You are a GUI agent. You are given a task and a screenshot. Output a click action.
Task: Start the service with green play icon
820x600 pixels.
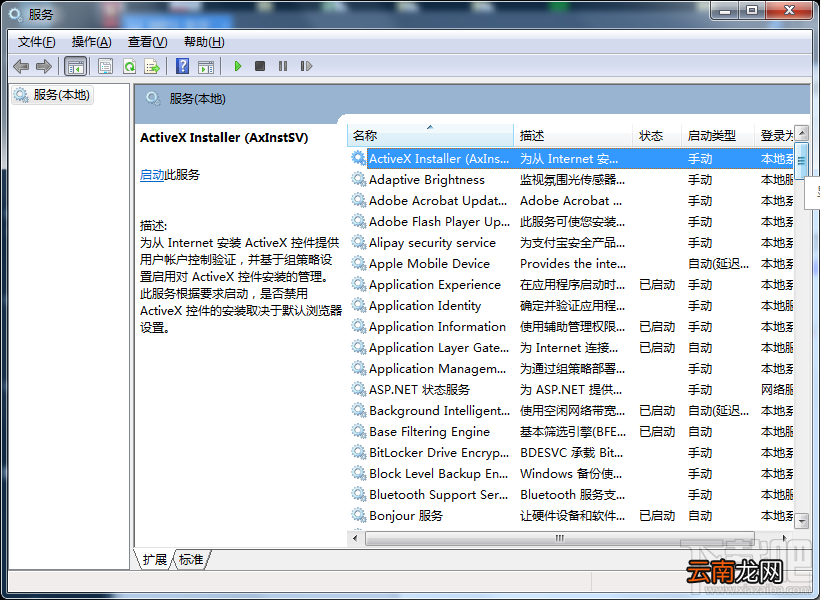(238, 66)
